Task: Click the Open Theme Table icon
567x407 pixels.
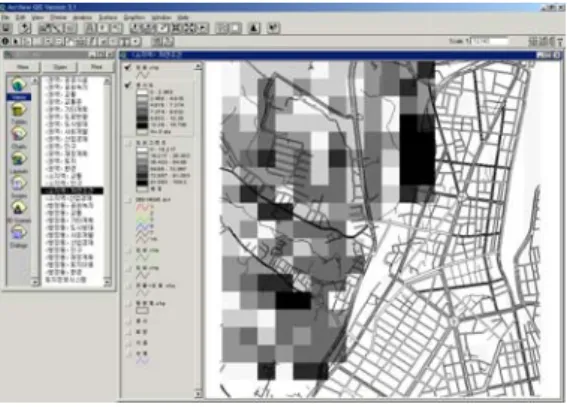Action: pyautogui.click(x=70, y=28)
